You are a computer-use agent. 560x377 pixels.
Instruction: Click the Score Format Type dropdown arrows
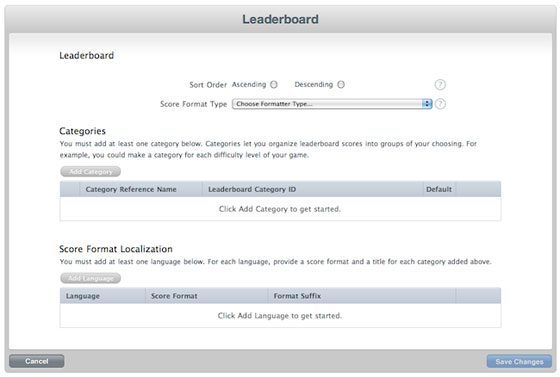[427, 104]
